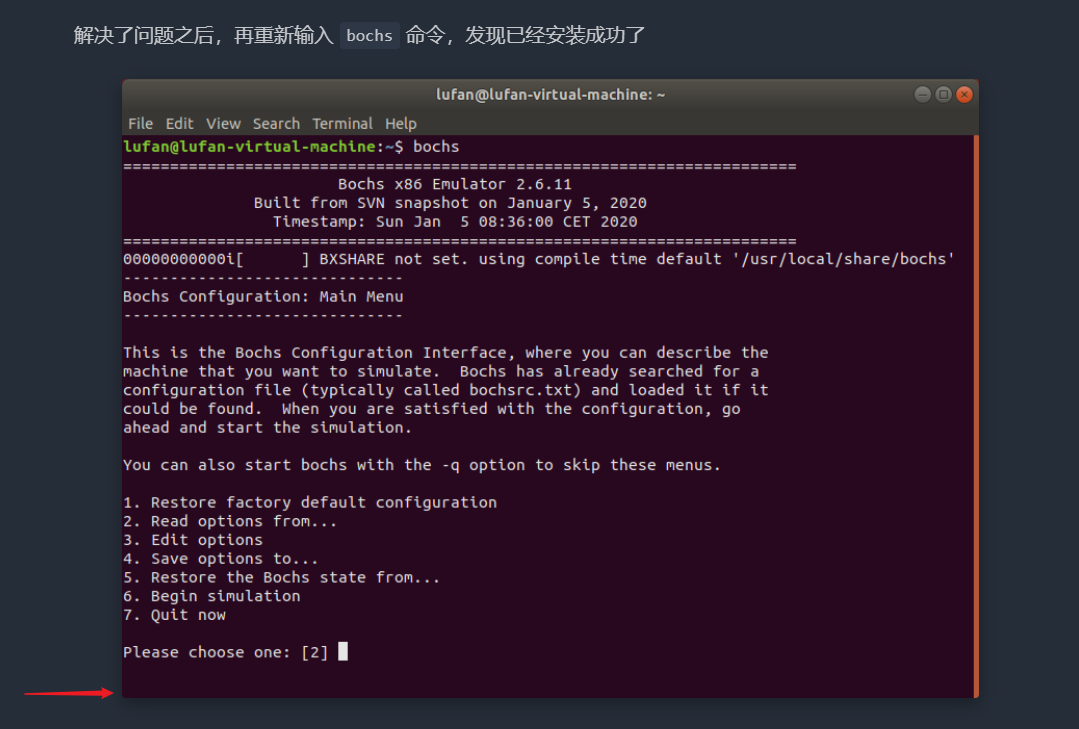
Task: Click the inline 'bochs' code label above
Action: [x=369, y=36]
